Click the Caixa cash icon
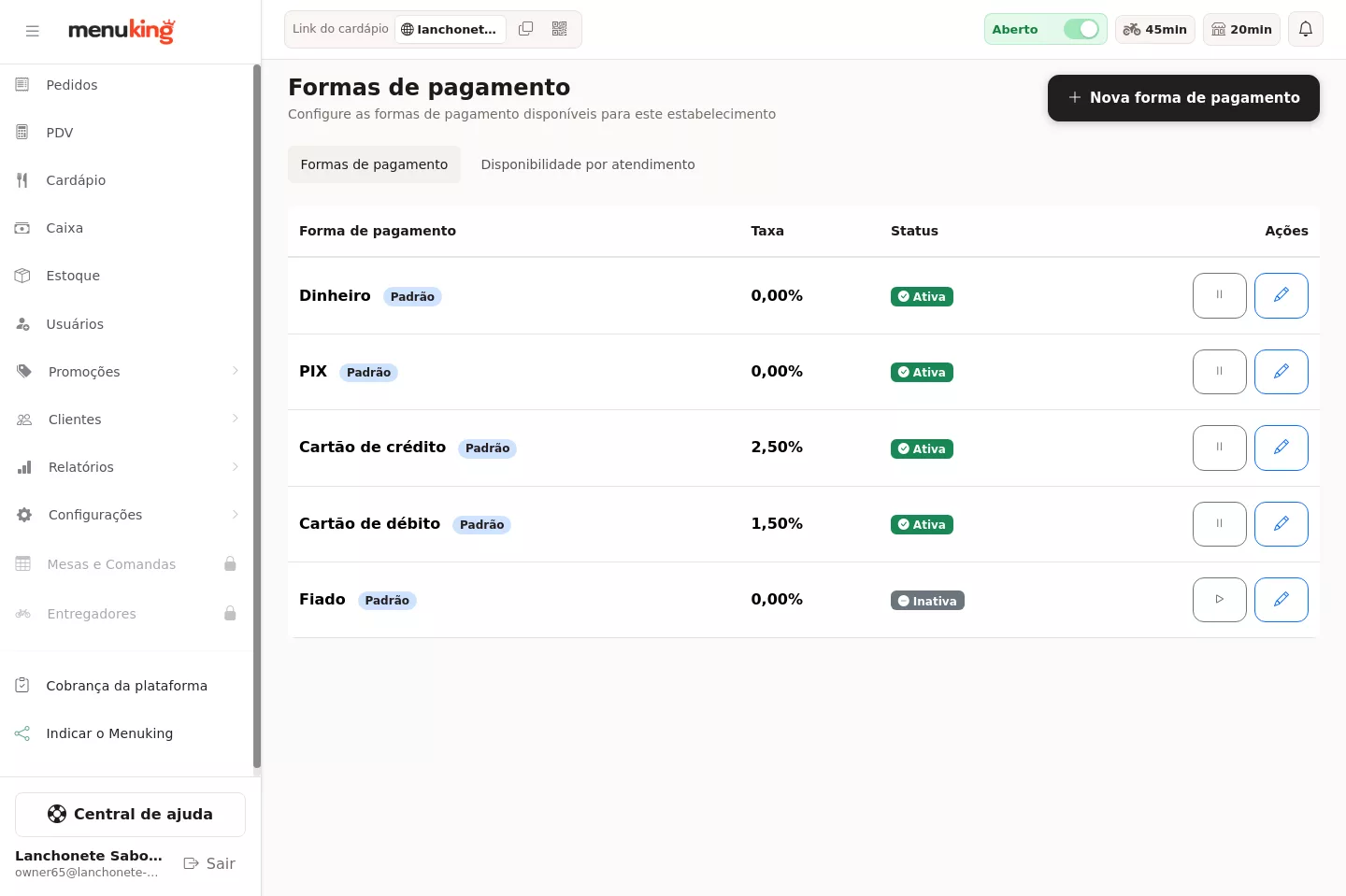 (22, 228)
